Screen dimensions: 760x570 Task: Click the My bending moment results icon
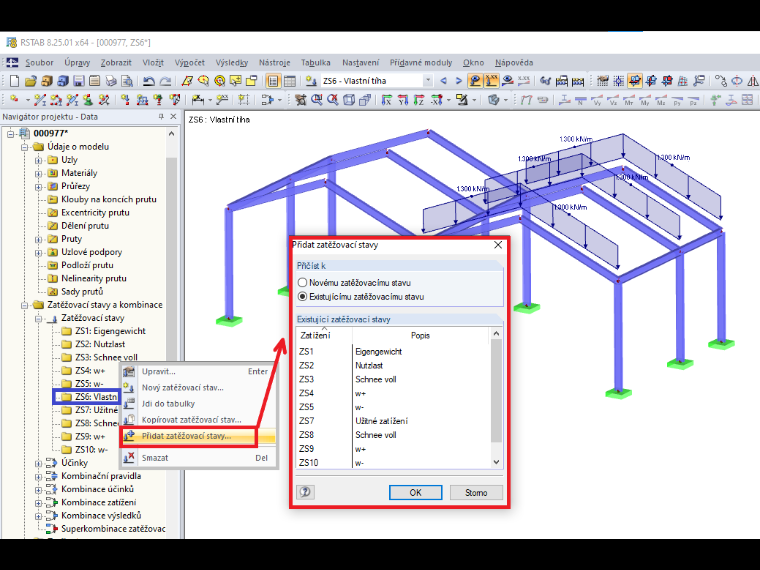tap(645, 100)
